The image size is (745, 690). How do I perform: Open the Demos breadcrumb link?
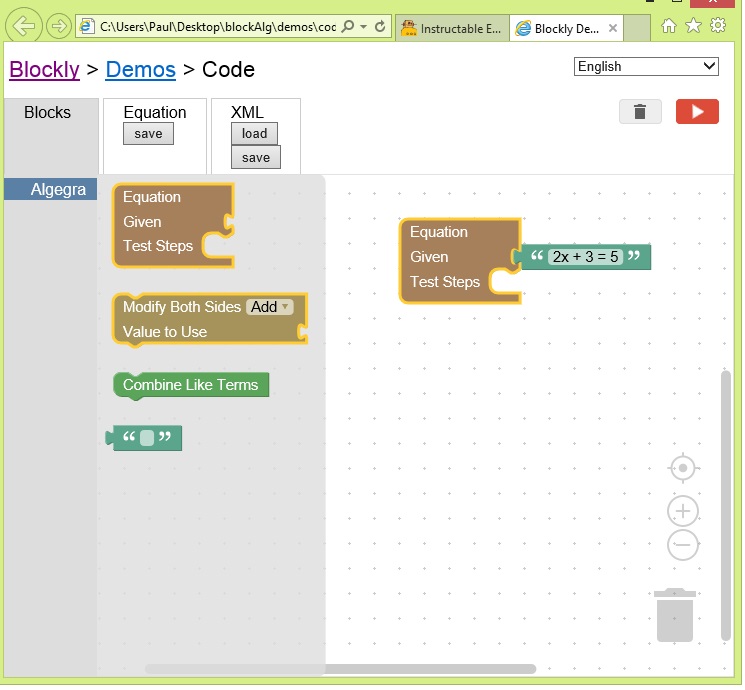click(141, 70)
